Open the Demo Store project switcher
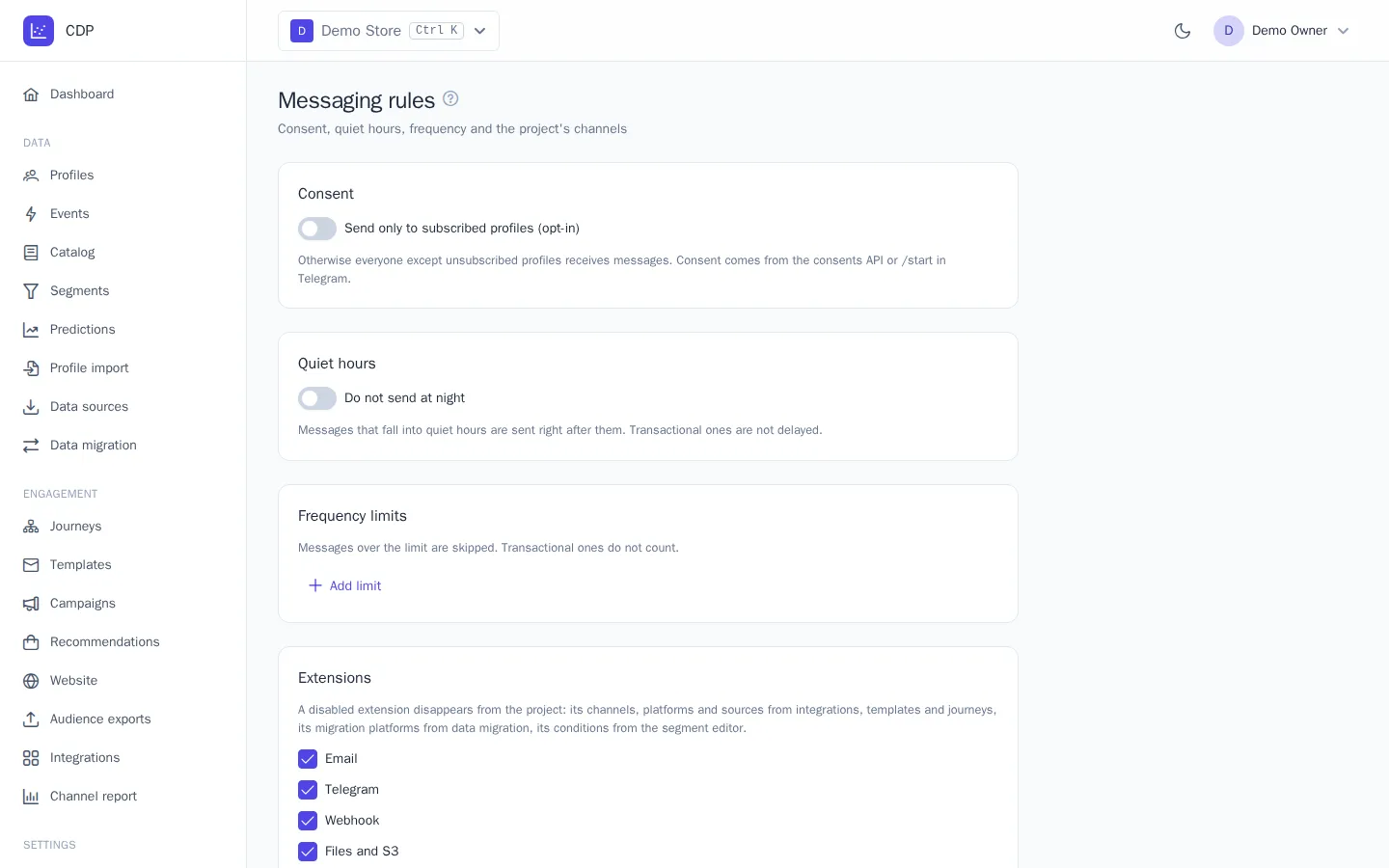This screenshot has height=868, width=1389. pos(389,31)
